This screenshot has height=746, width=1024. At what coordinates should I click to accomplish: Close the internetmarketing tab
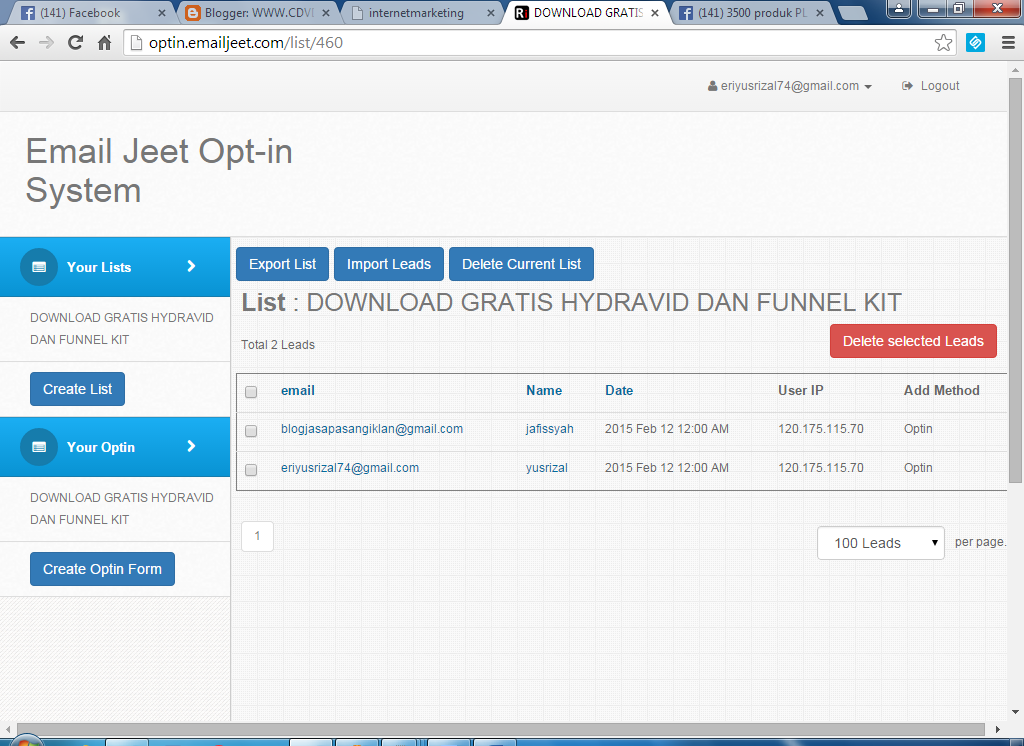pos(490,13)
